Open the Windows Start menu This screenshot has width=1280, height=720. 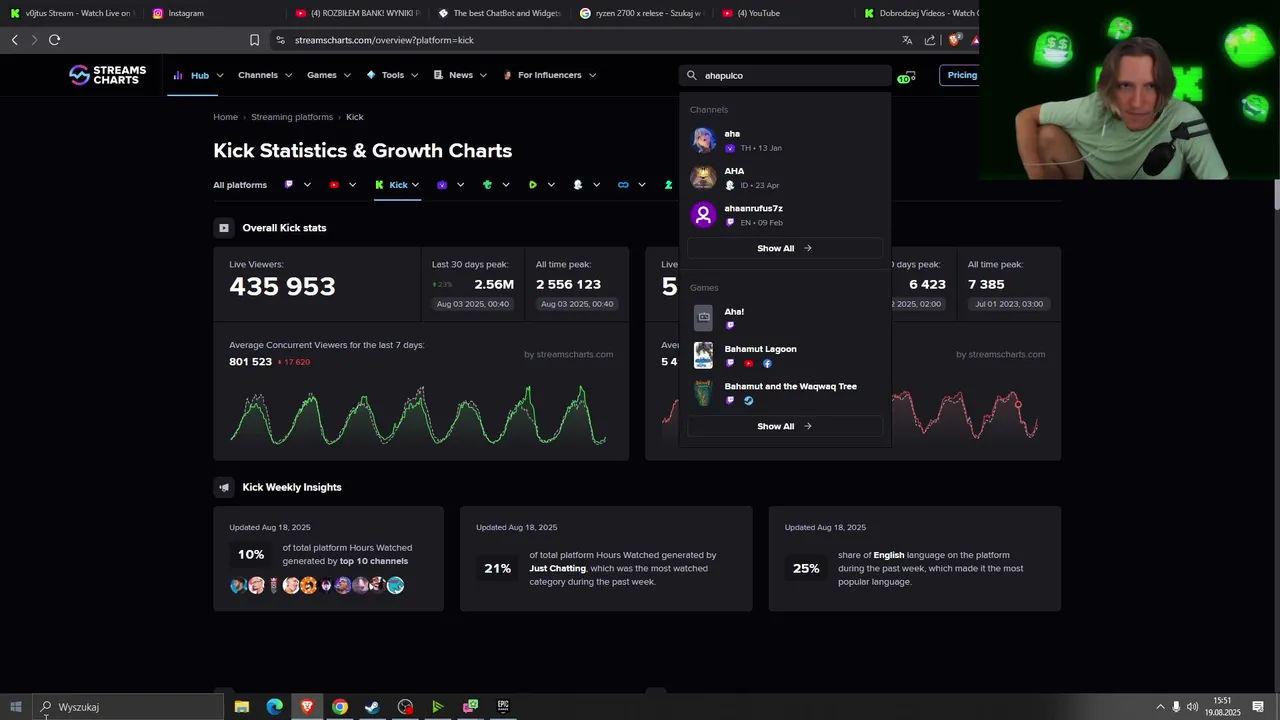(15, 707)
